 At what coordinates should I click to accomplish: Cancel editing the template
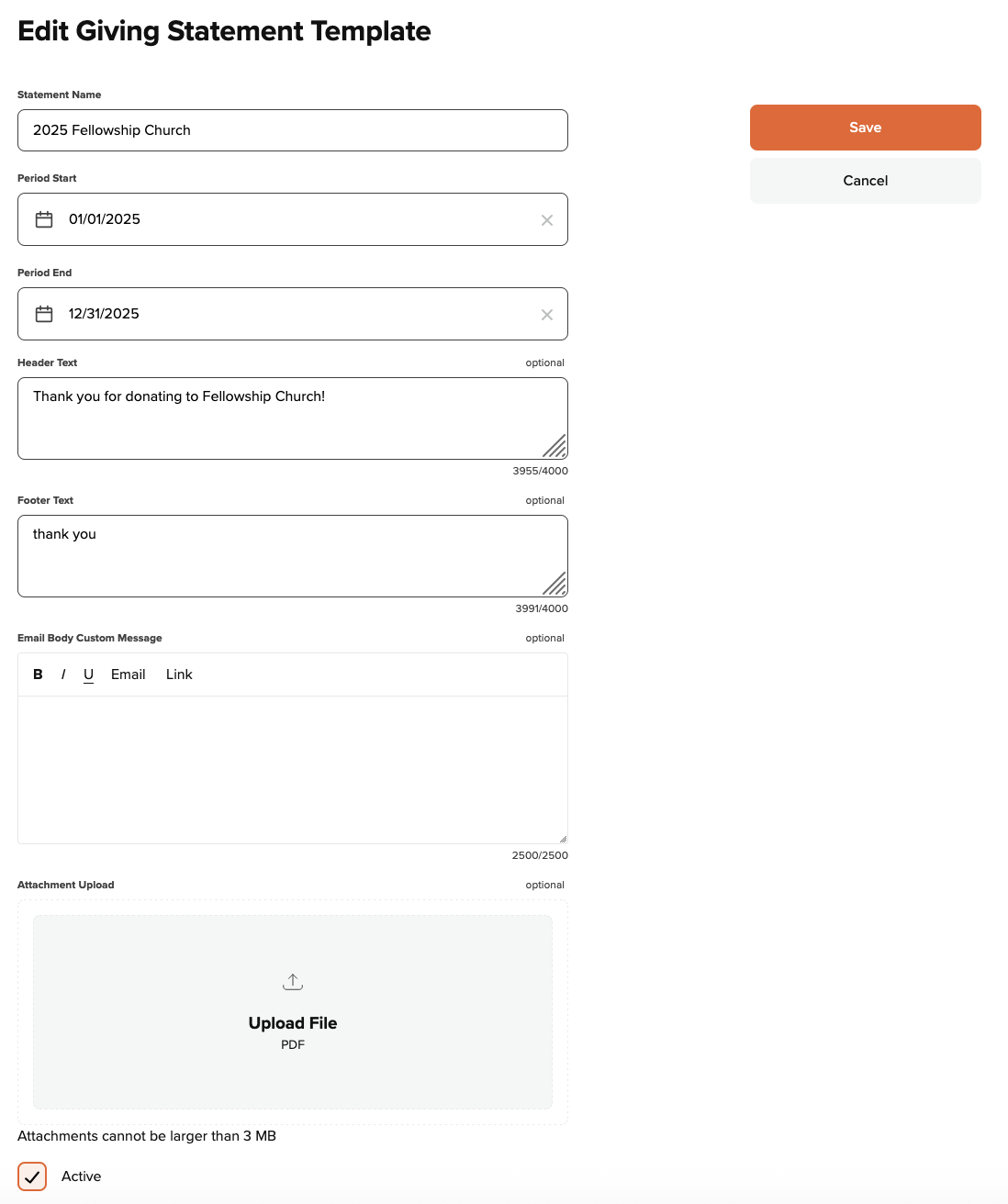pos(865,181)
